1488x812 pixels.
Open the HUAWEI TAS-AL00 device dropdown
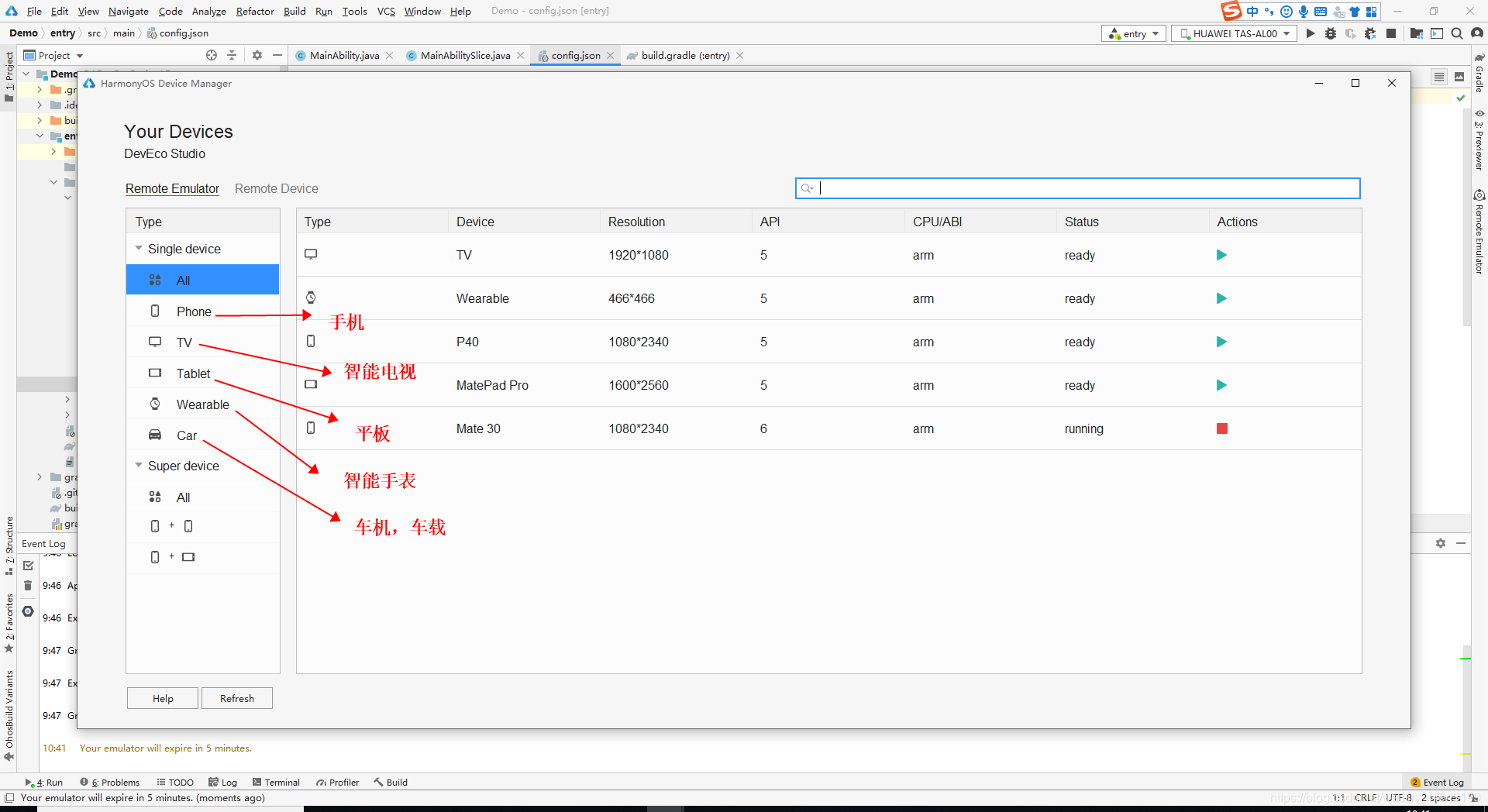1234,33
